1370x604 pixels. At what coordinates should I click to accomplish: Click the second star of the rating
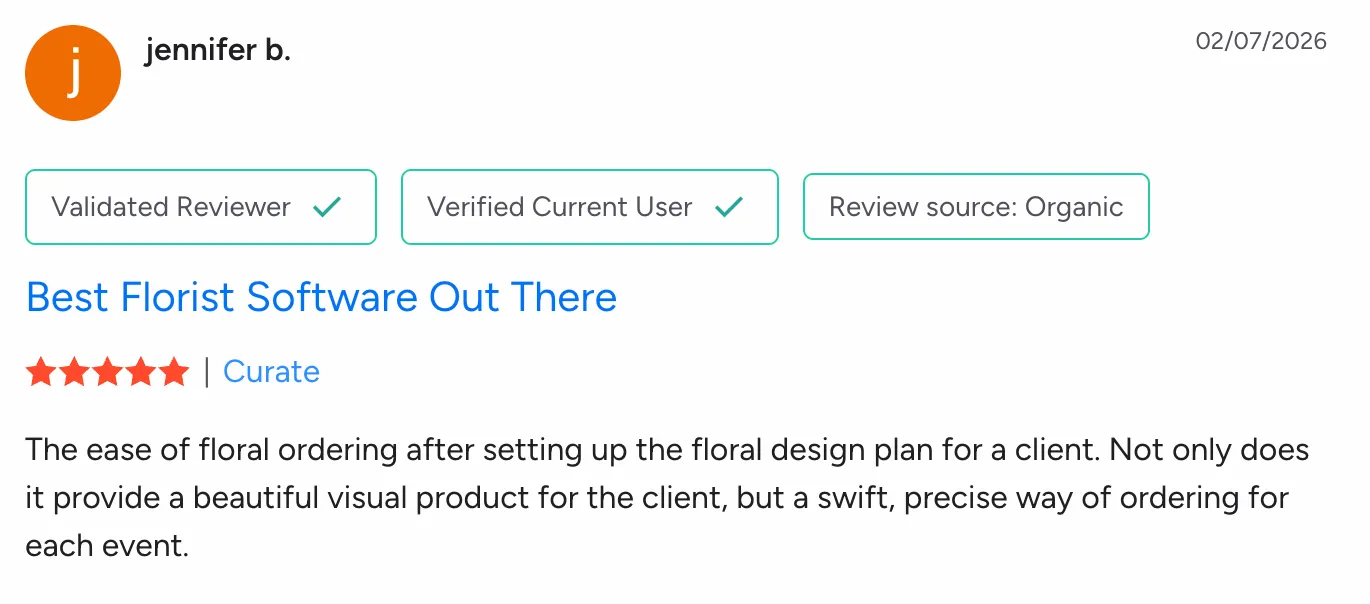coord(74,371)
